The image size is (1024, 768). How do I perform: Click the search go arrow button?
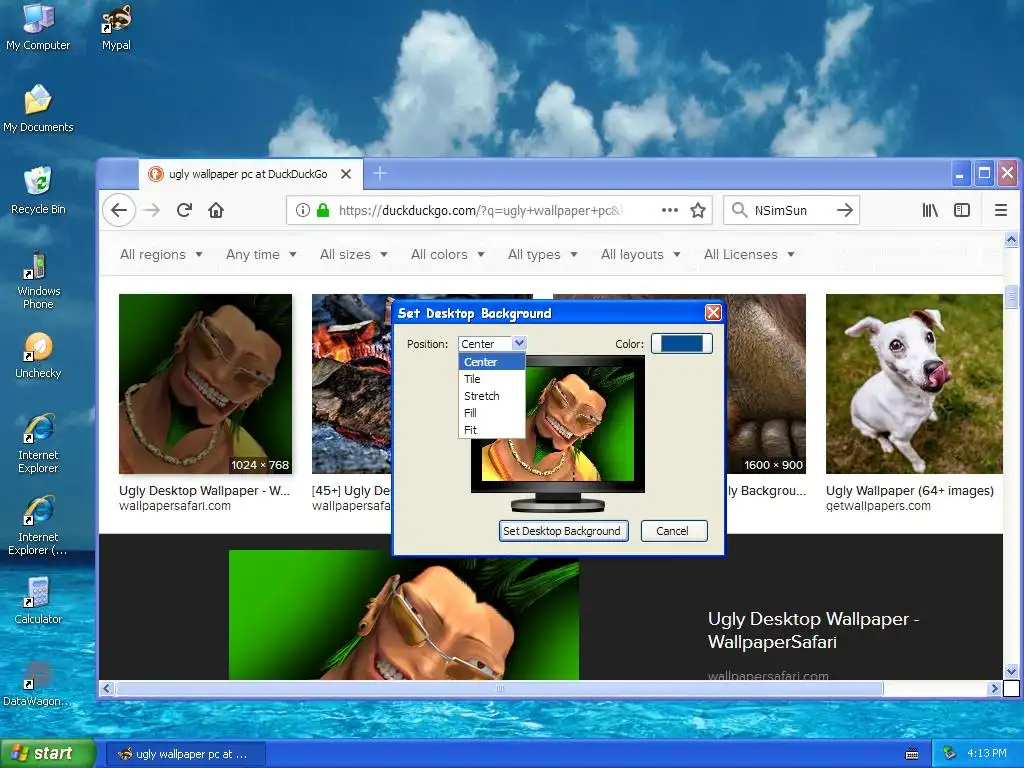point(844,210)
